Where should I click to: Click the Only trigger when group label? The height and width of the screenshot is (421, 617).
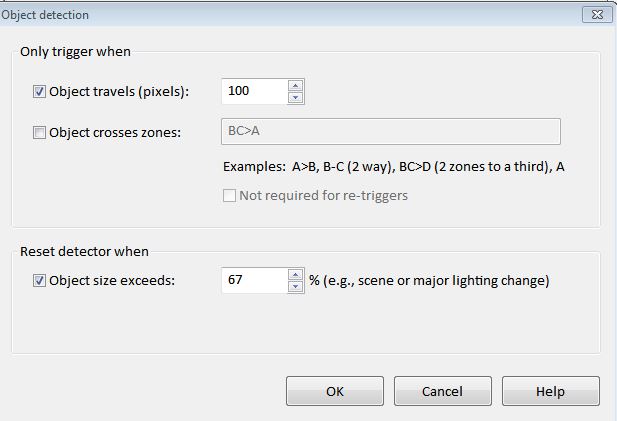(x=75, y=50)
